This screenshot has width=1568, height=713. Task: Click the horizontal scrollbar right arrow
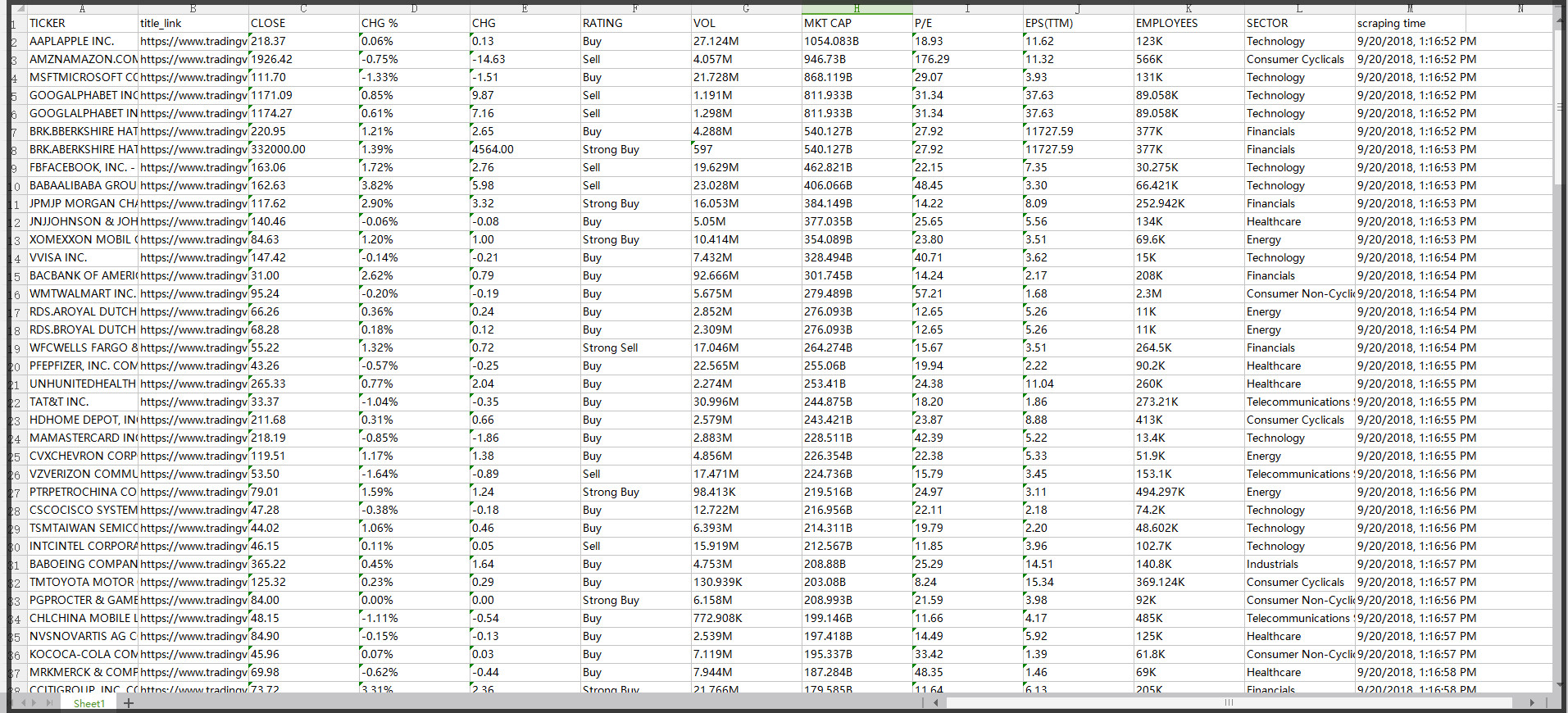click(1532, 702)
